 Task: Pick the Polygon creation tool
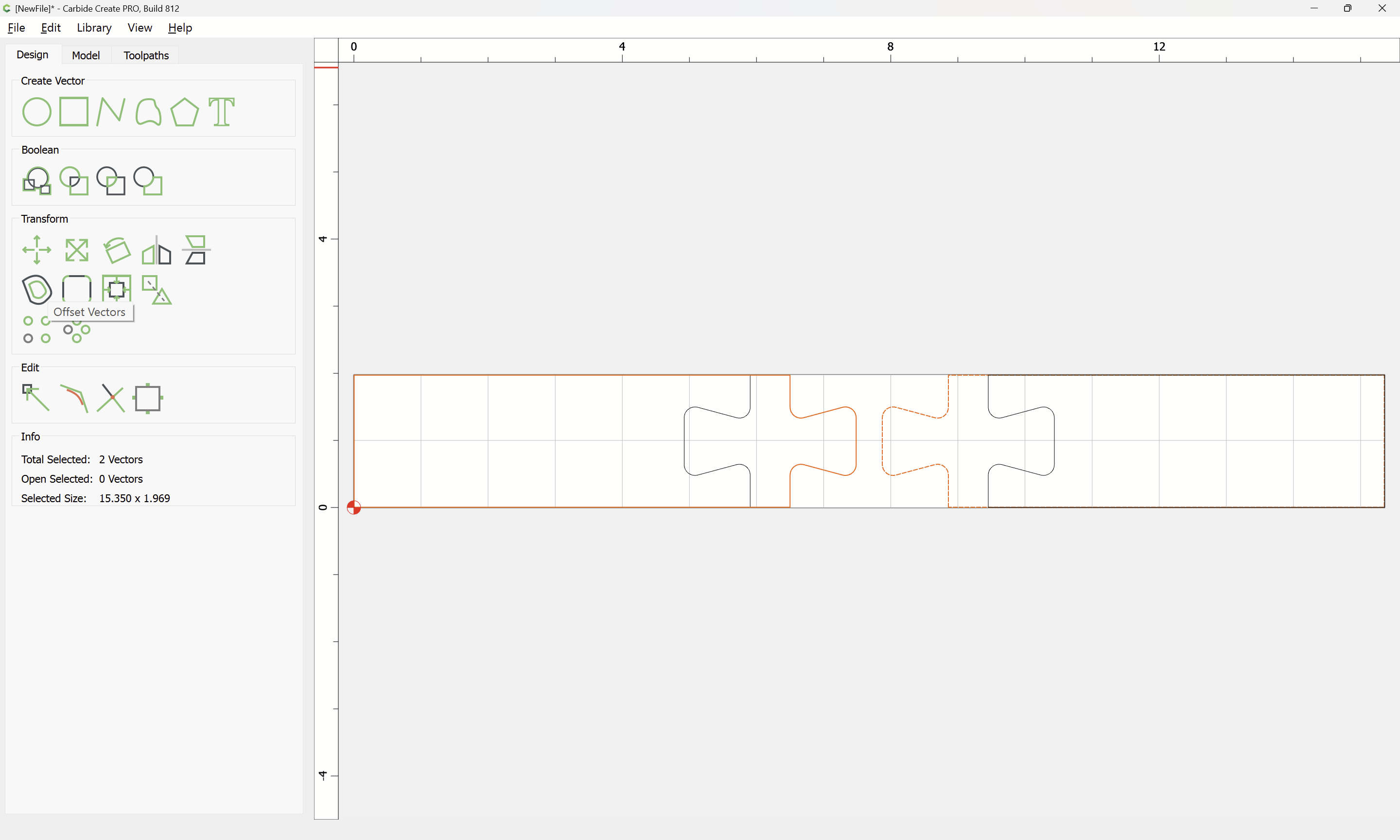click(x=184, y=111)
